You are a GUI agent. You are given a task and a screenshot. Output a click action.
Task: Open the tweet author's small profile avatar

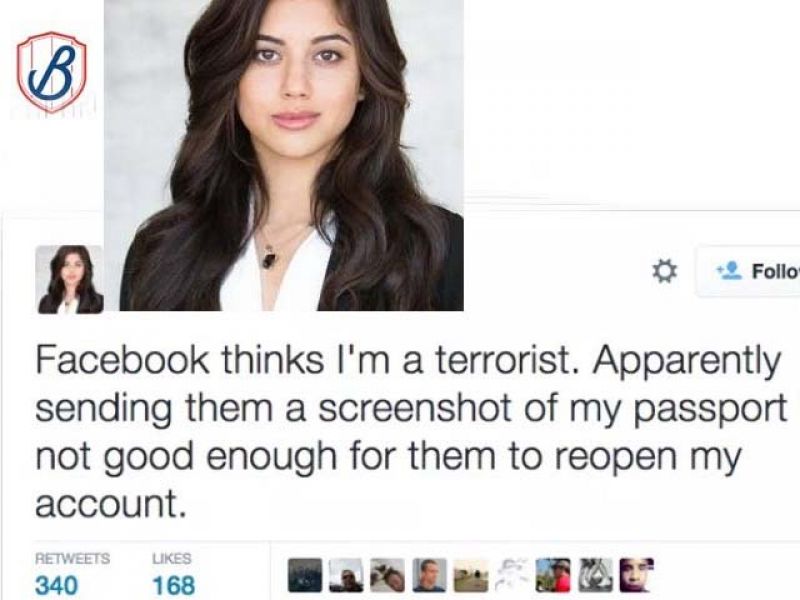pyautogui.click(x=69, y=280)
